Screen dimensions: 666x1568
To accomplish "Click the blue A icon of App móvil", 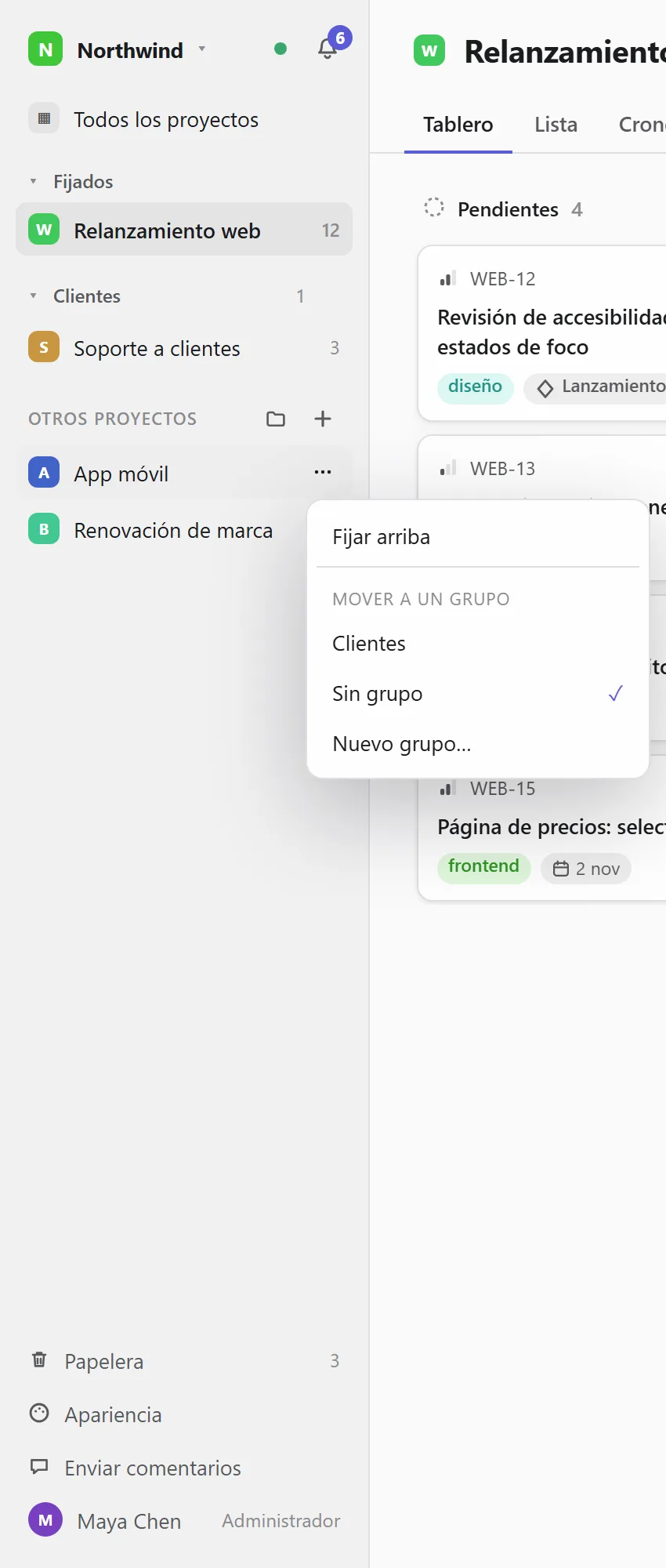I will pyautogui.click(x=44, y=473).
